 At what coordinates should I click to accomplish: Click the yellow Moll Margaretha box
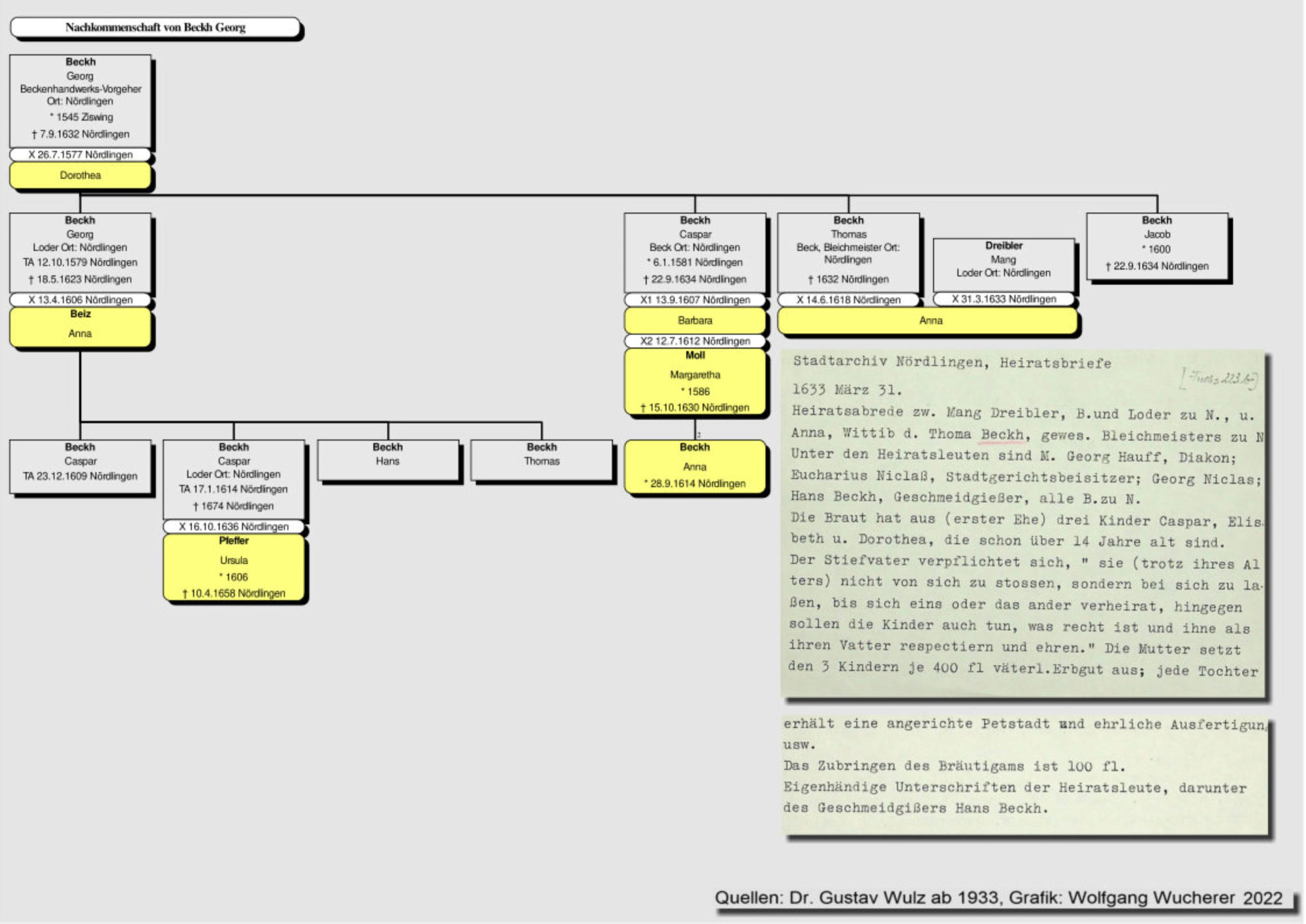695,382
